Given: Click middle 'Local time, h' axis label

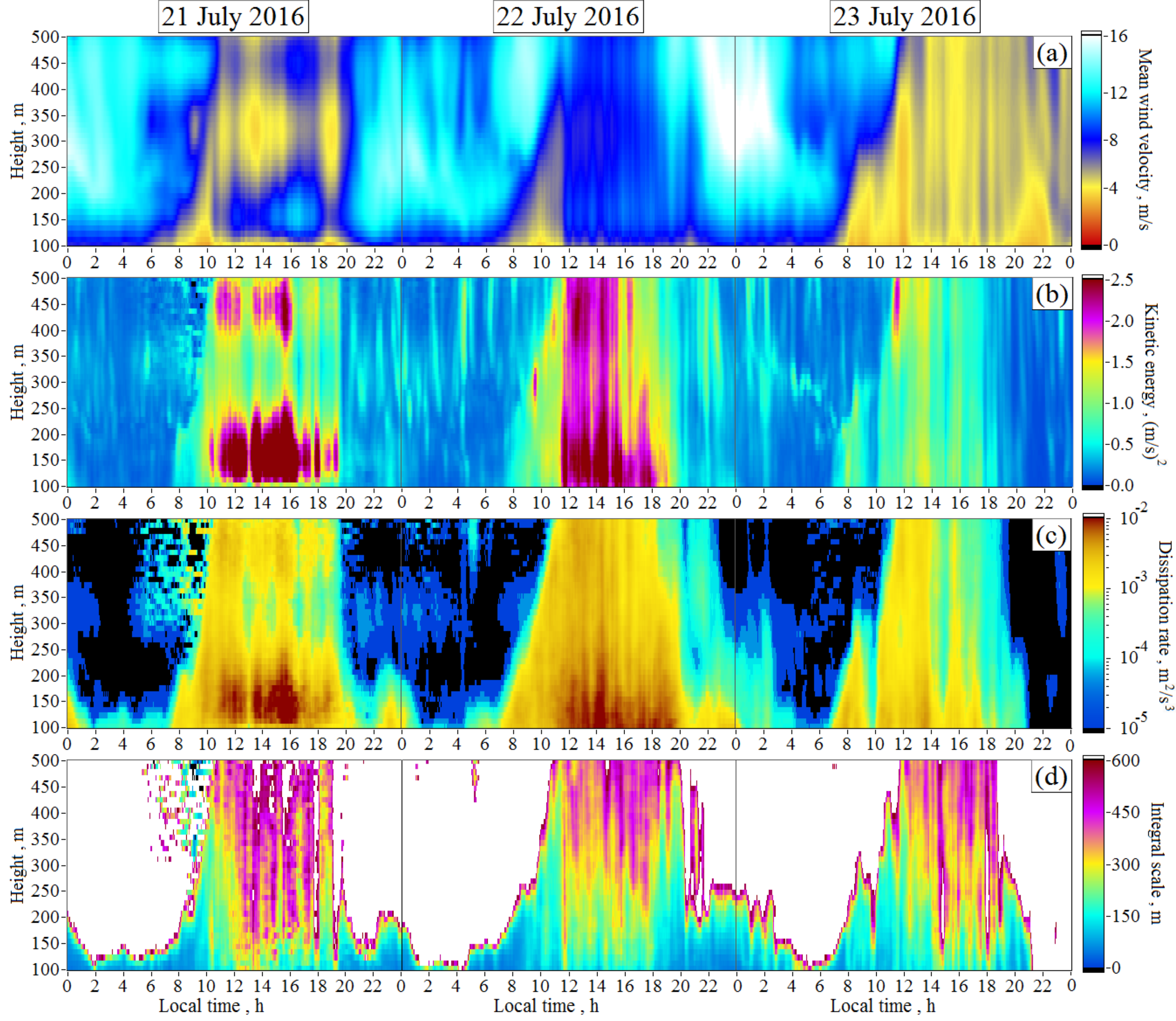Looking at the screenshot, I should tap(545, 1006).
